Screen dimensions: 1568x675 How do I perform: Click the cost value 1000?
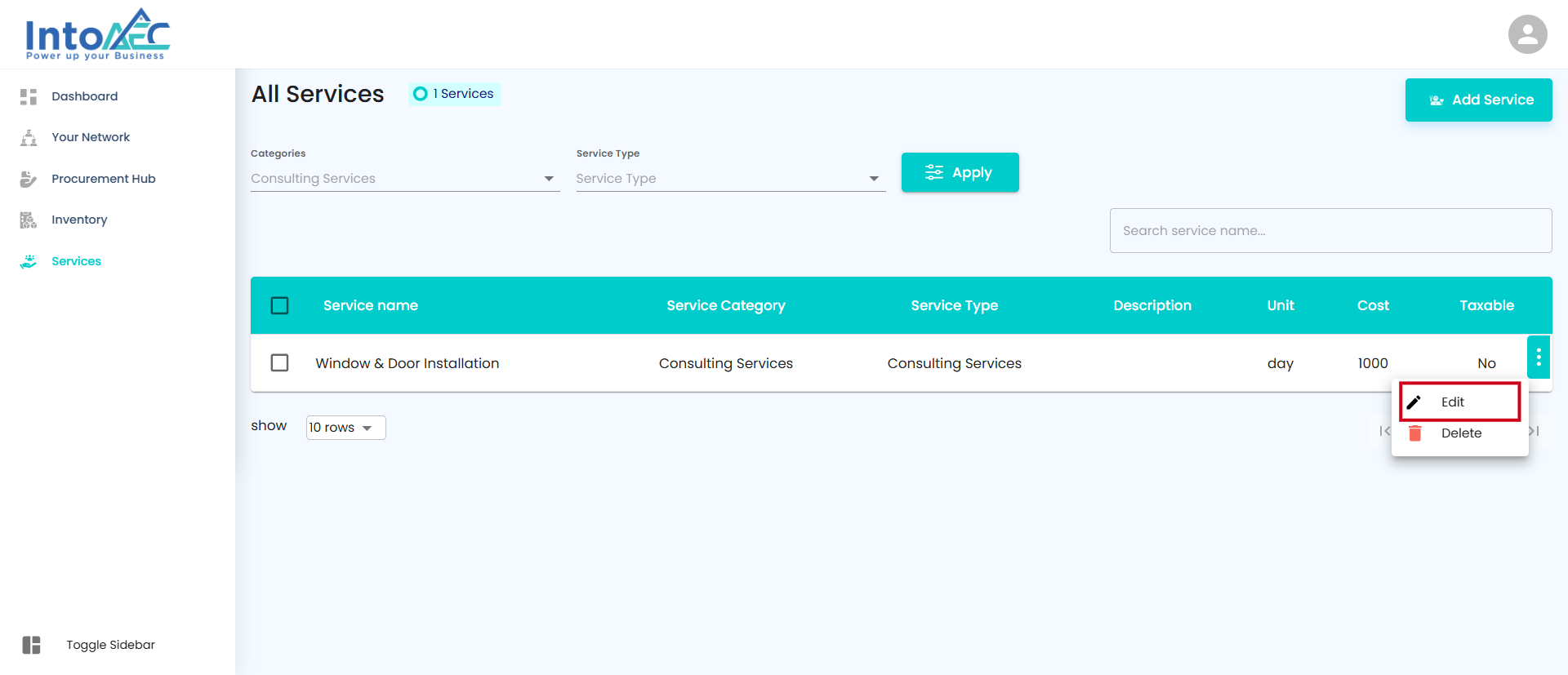tap(1373, 363)
